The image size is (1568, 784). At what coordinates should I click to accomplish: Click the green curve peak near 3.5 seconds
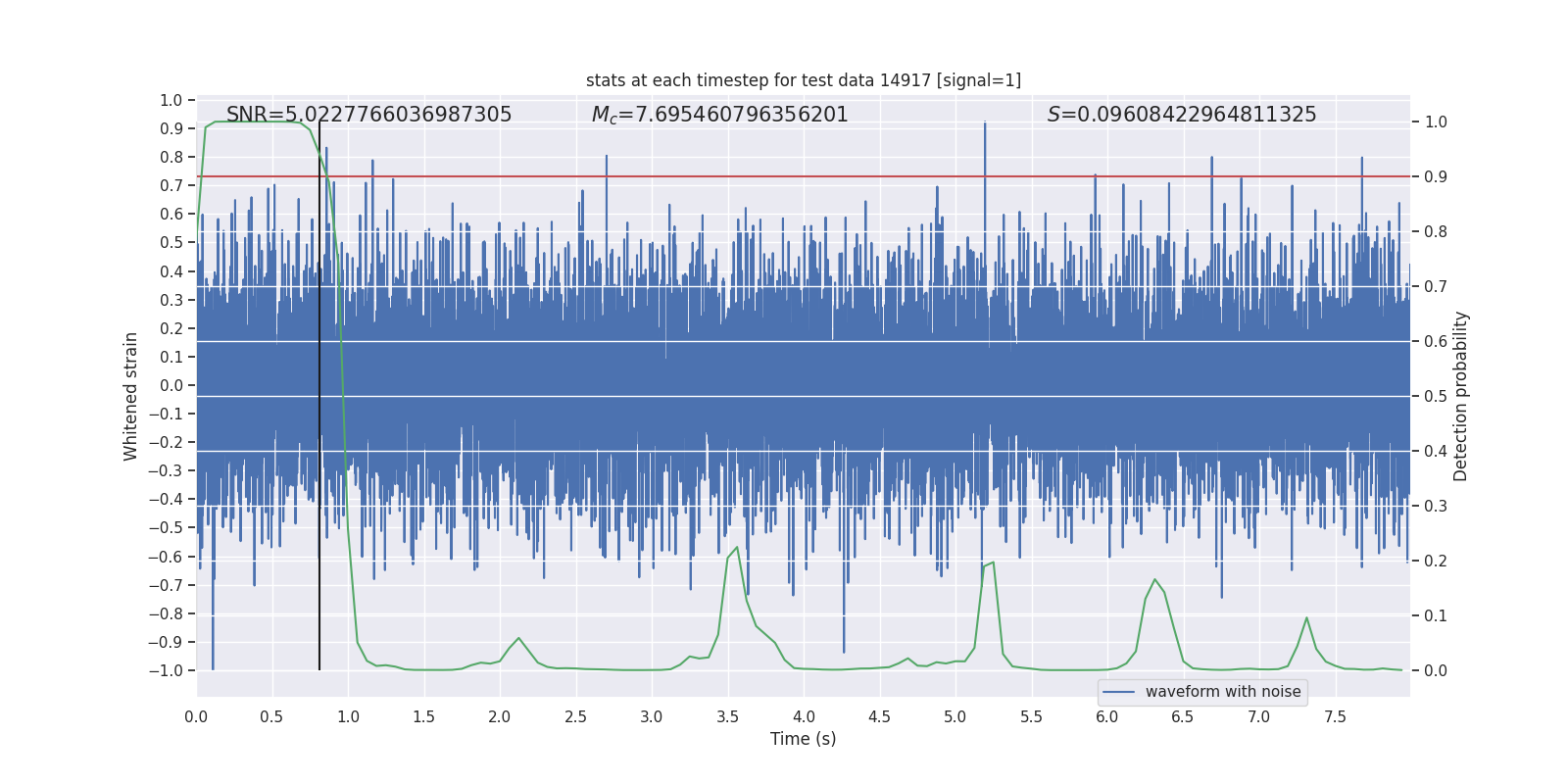pos(736,548)
